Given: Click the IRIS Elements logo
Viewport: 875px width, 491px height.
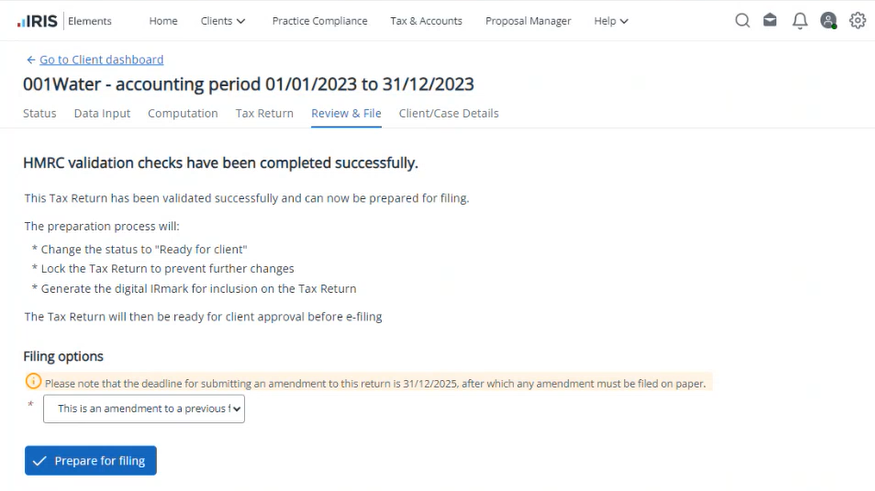Looking at the screenshot, I should [64, 21].
